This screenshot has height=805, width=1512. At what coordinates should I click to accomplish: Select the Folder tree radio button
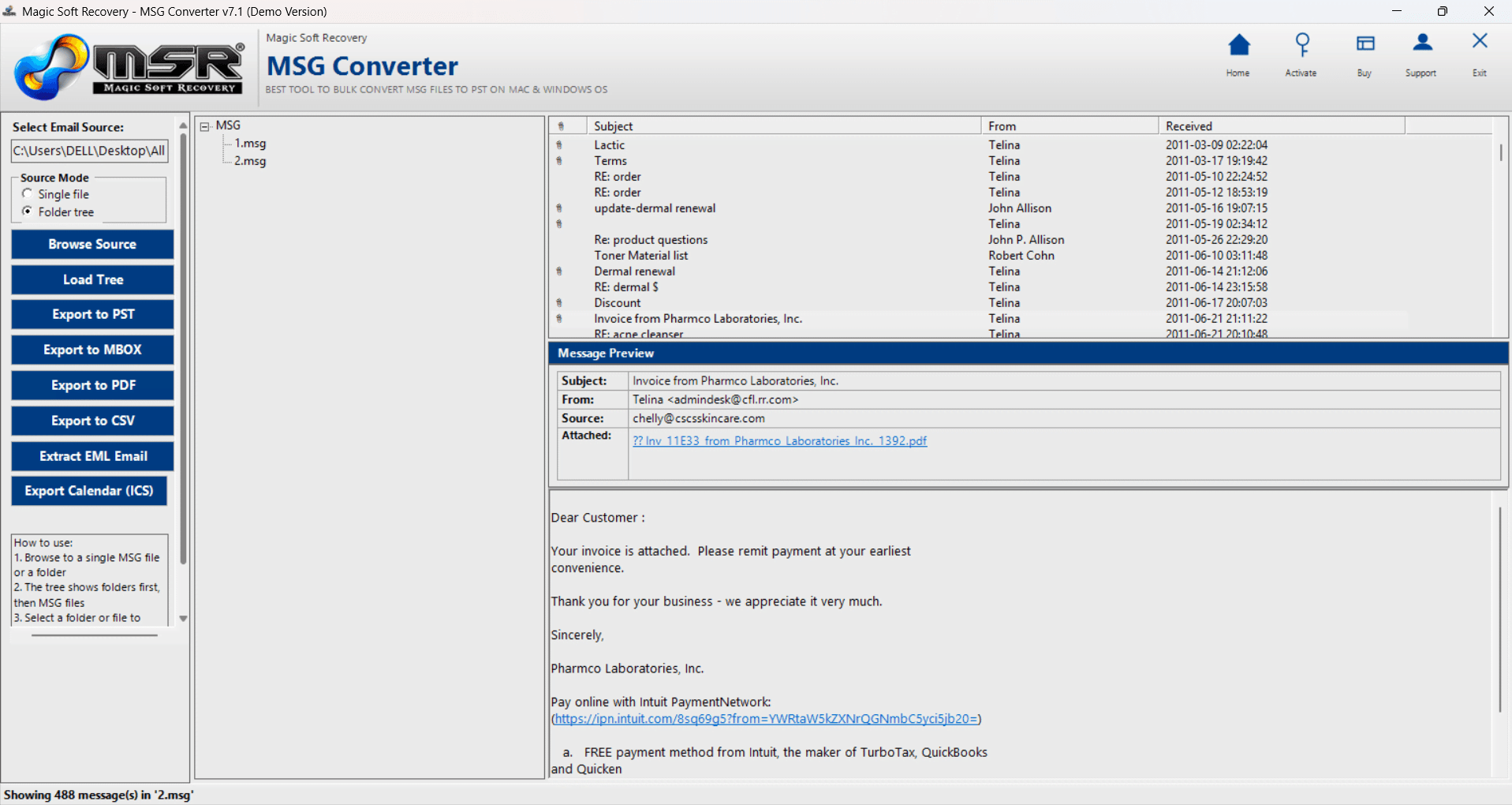[x=28, y=212]
